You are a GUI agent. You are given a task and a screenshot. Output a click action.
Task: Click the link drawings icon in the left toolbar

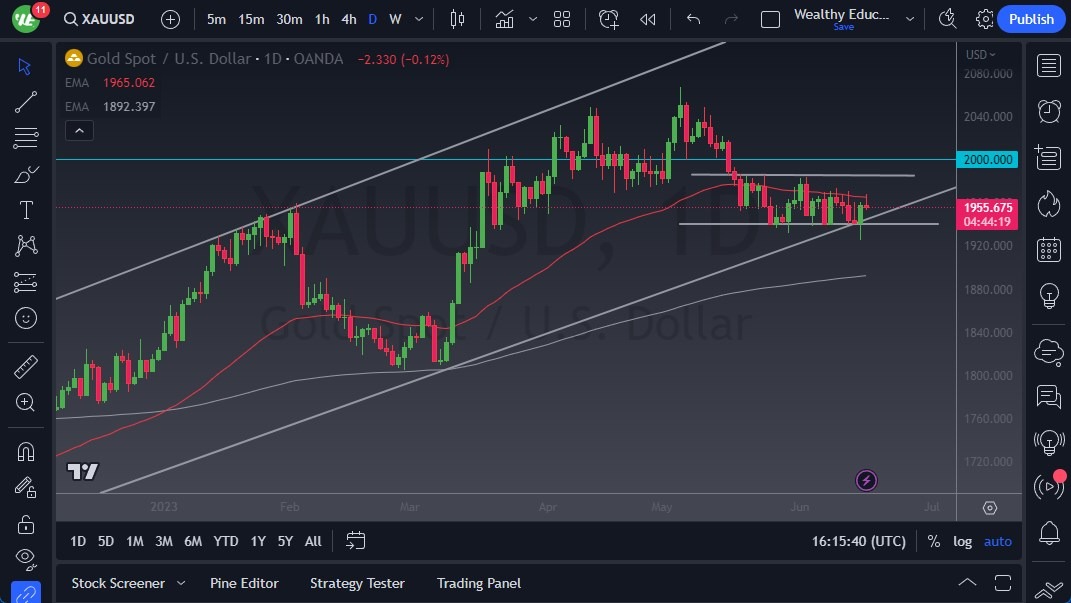(25, 593)
